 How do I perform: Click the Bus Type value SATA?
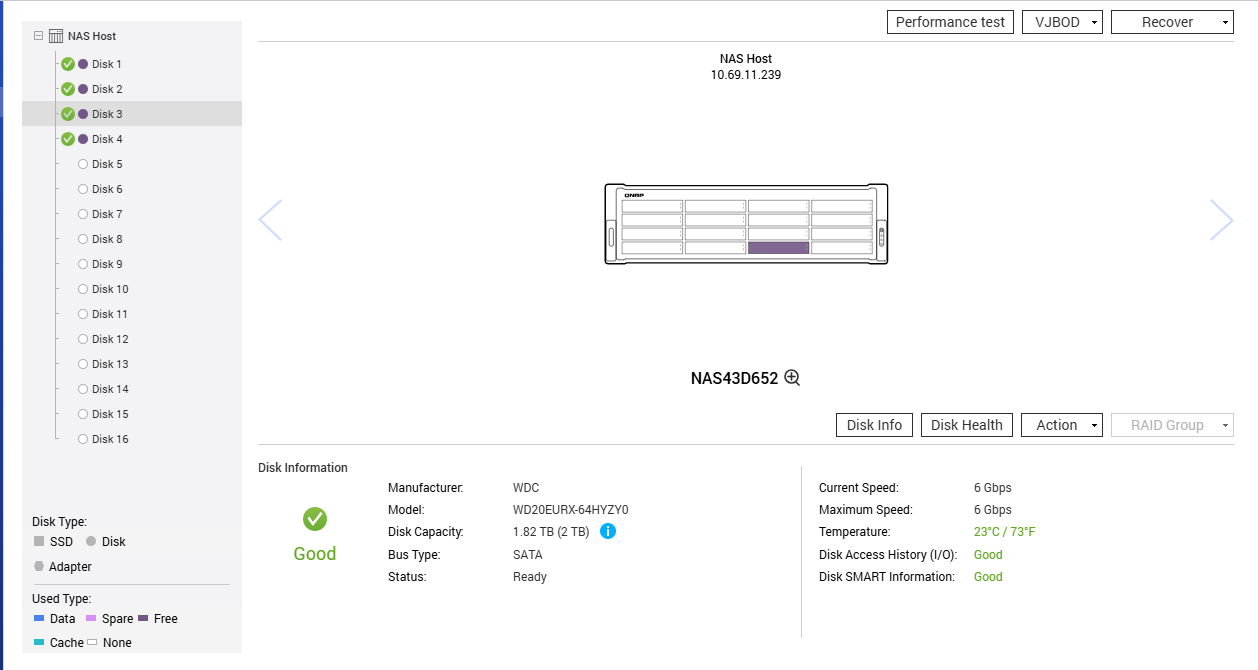click(528, 555)
